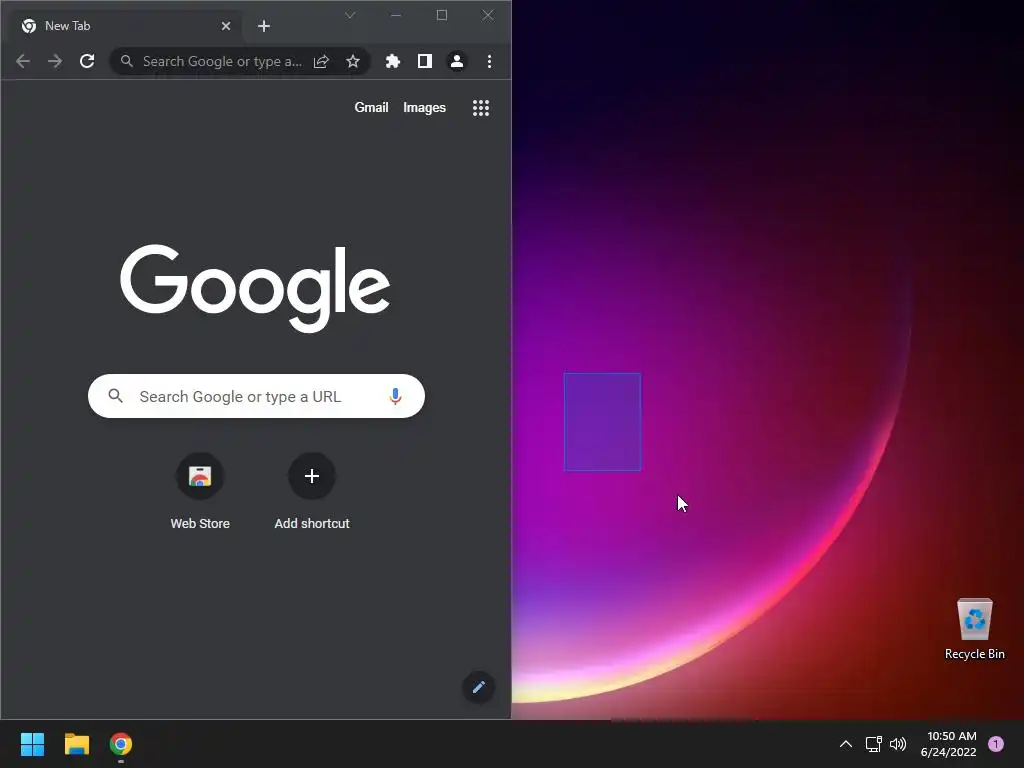
Task: Click the Google logo
Action: coord(255,288)
